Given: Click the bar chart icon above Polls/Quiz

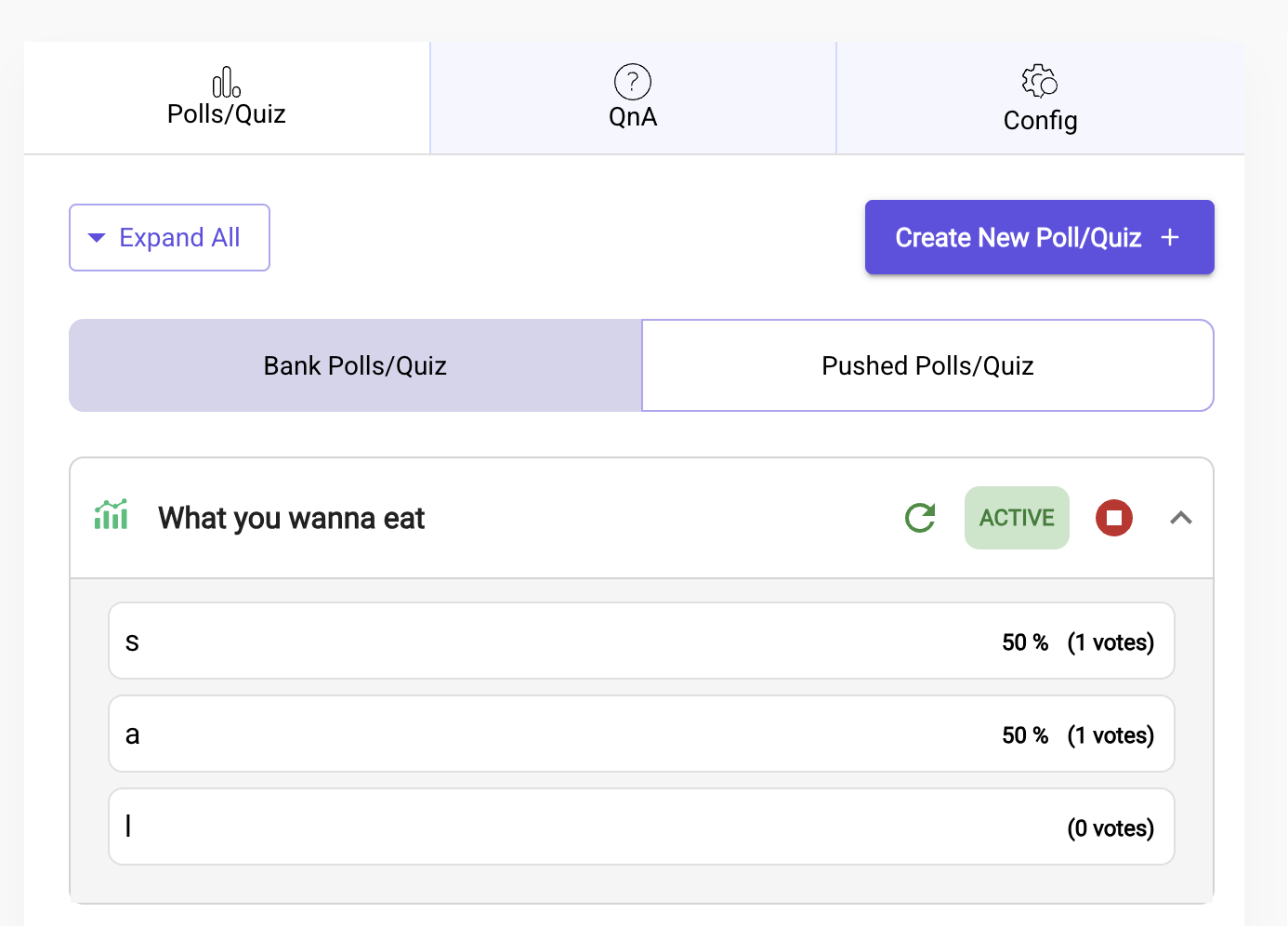Looking at the screenshot, I should [x=226, y=83].
